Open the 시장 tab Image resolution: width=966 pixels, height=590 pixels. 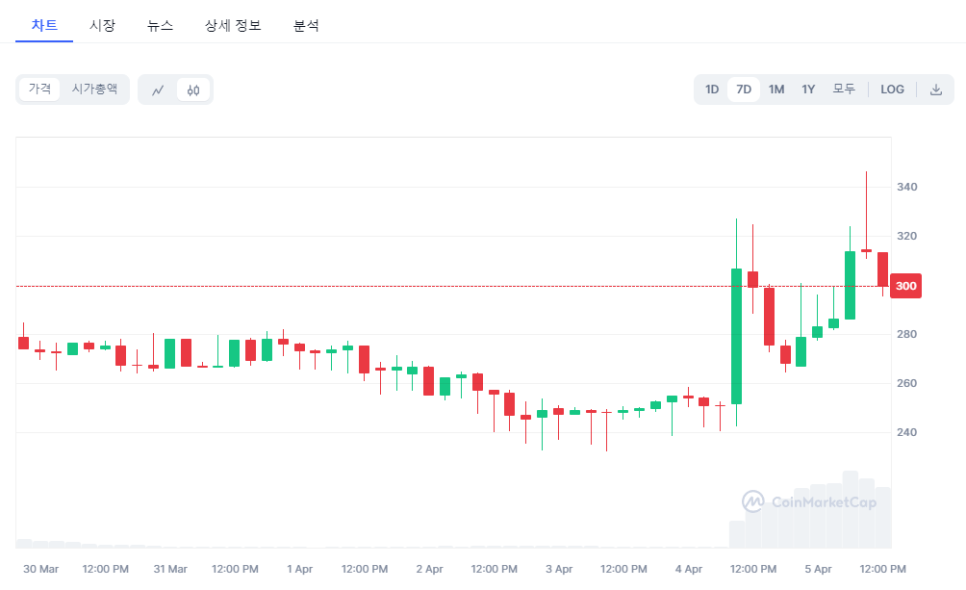[x=102, y=25]
